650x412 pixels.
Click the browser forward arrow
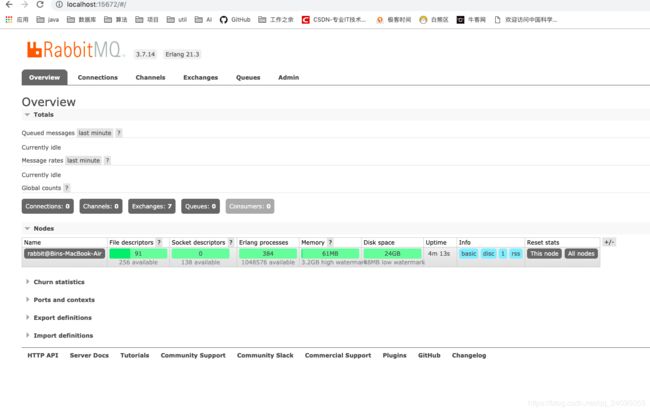24,5
